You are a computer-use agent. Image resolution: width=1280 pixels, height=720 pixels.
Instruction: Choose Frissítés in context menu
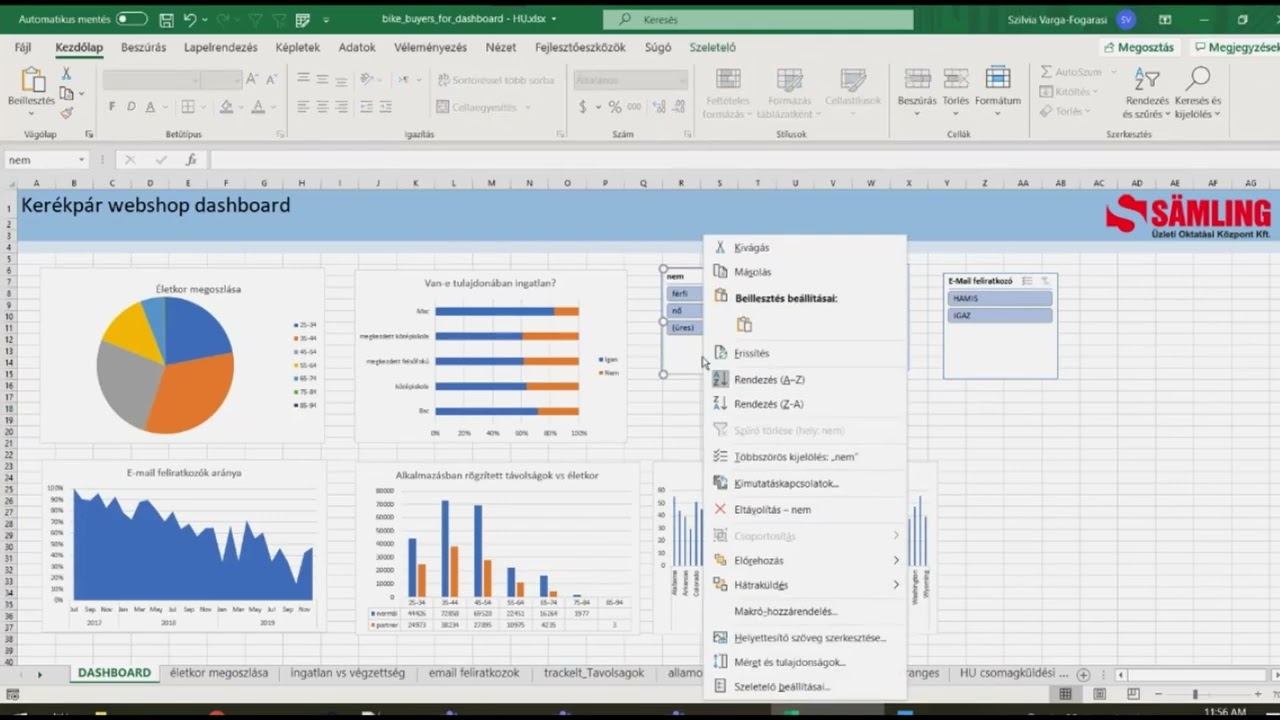click(x=805, y=353)
